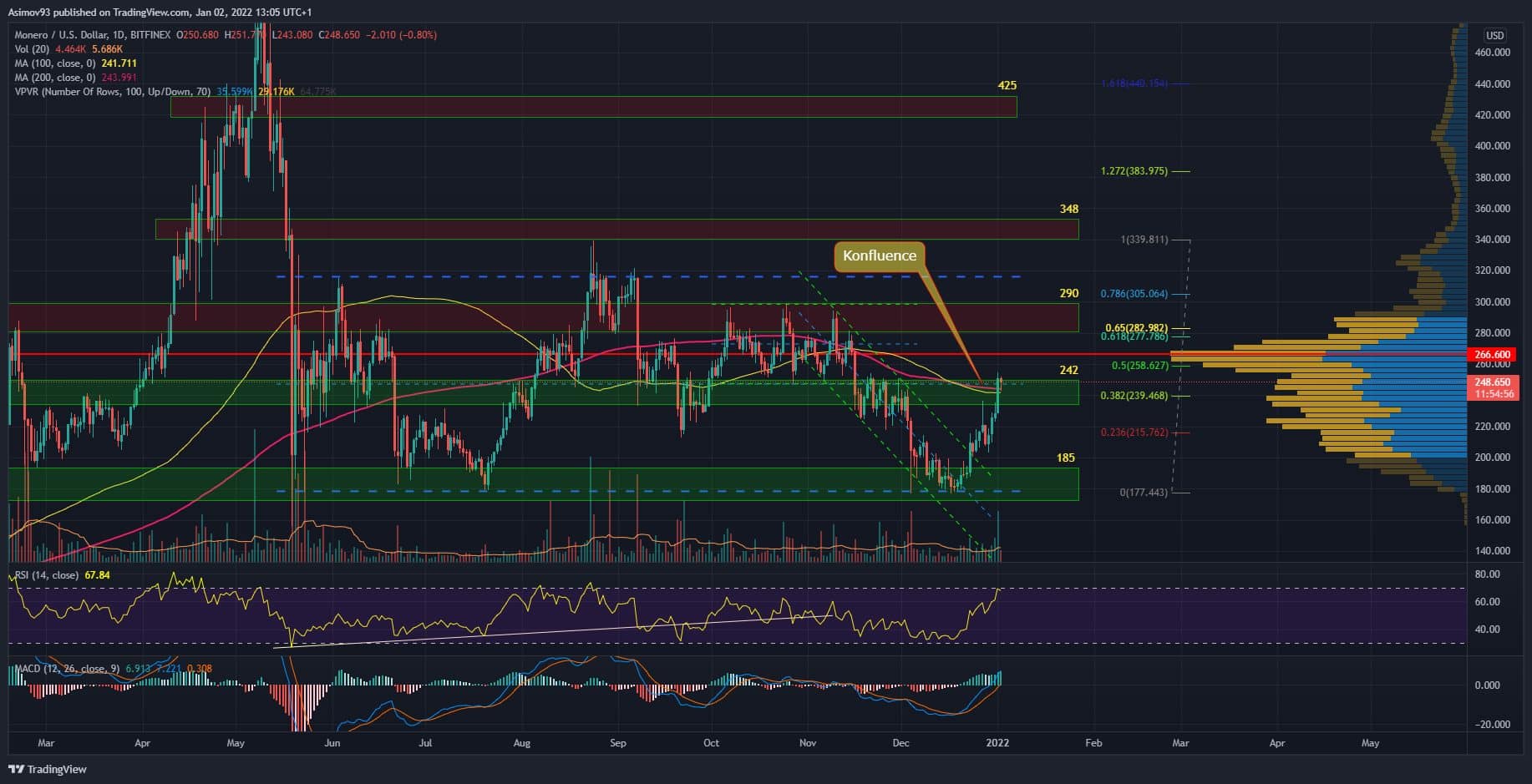Click the TradingView logo

point(48,769)
